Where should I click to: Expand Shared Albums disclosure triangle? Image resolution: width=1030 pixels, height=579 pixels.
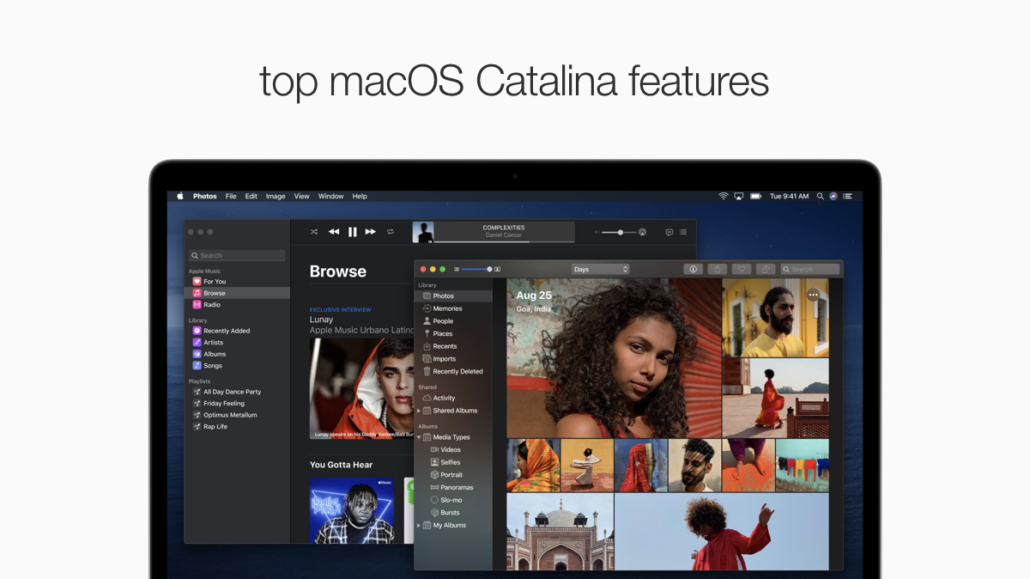pos(419,411)
